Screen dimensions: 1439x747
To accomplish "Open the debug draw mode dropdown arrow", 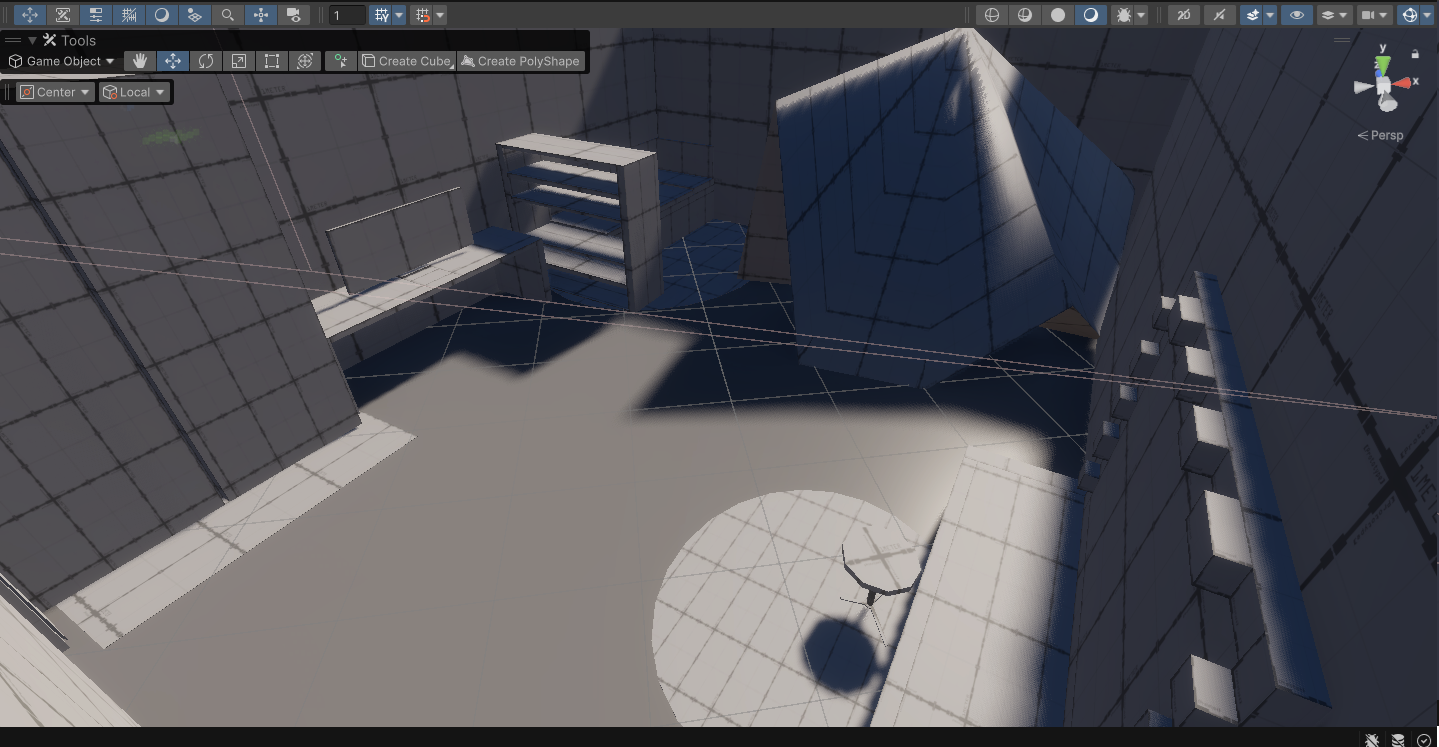I will pos(1141,15).
